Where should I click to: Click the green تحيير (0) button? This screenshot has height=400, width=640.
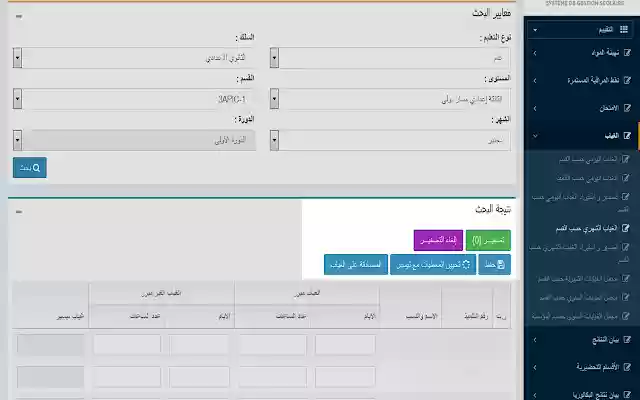tap(488, 240)
